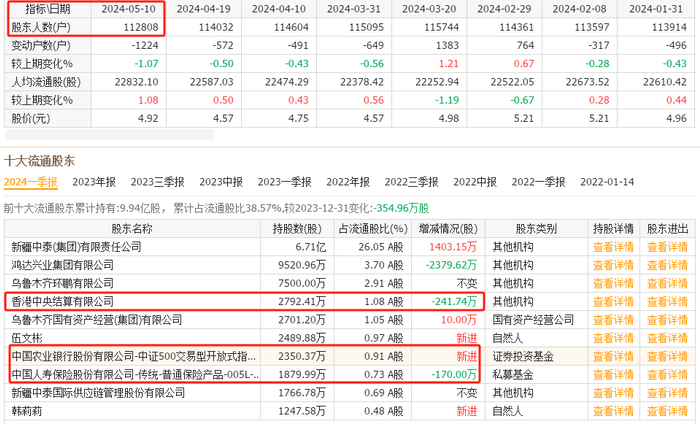Click the horizontal scrollbar under shareholder count table
700x424 pixels.
click(x=109, y=134)
